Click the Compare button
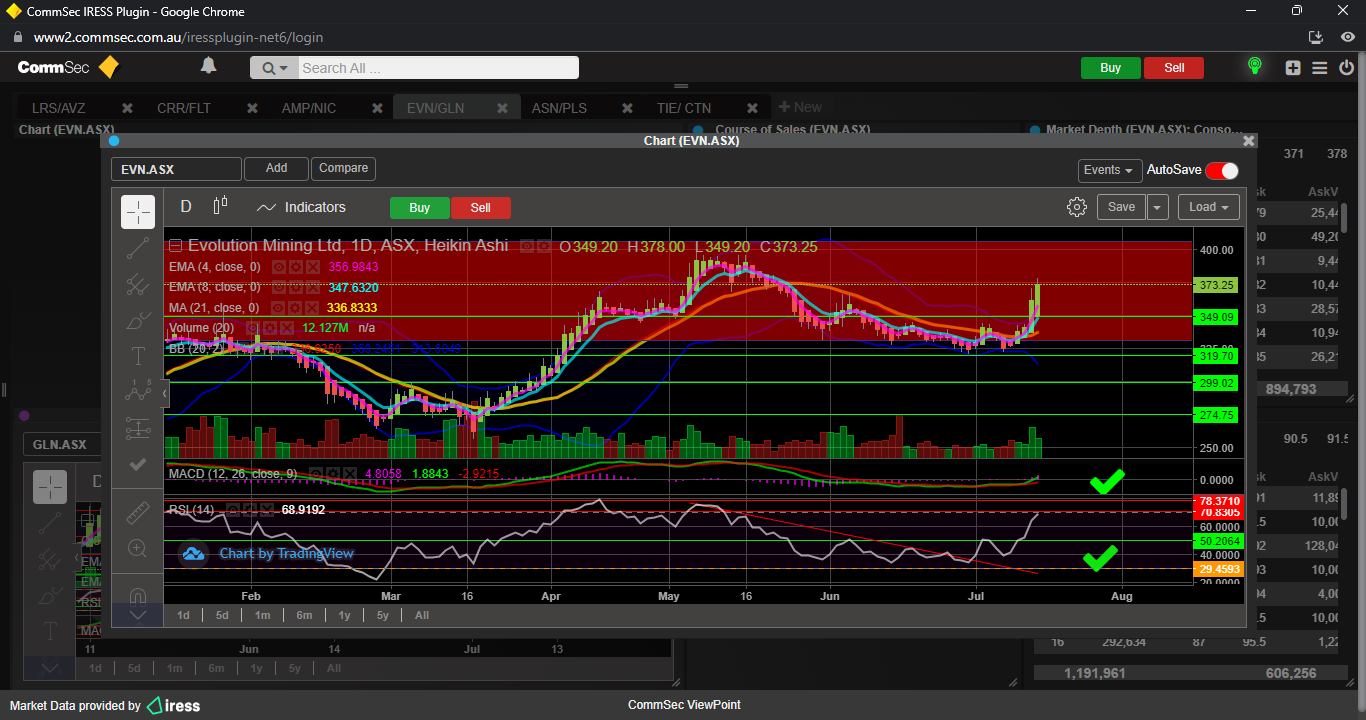 343,168
